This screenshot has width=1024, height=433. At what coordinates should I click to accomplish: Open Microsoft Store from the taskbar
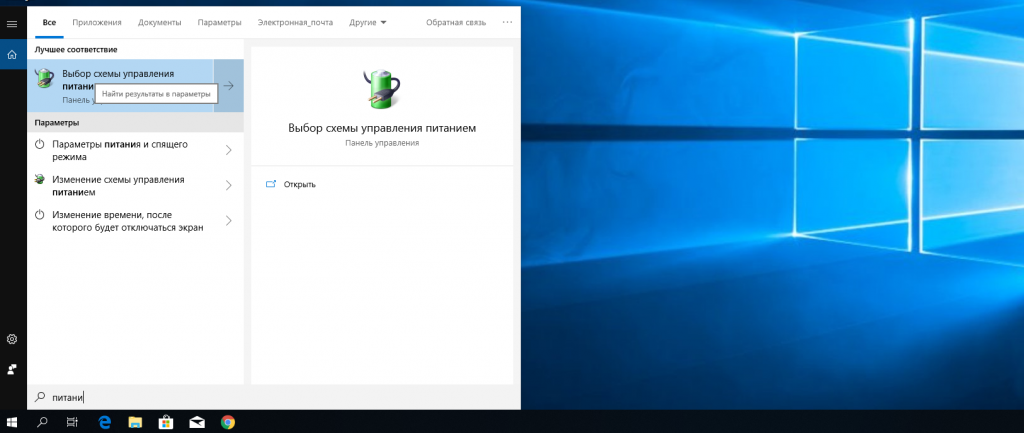166,422
